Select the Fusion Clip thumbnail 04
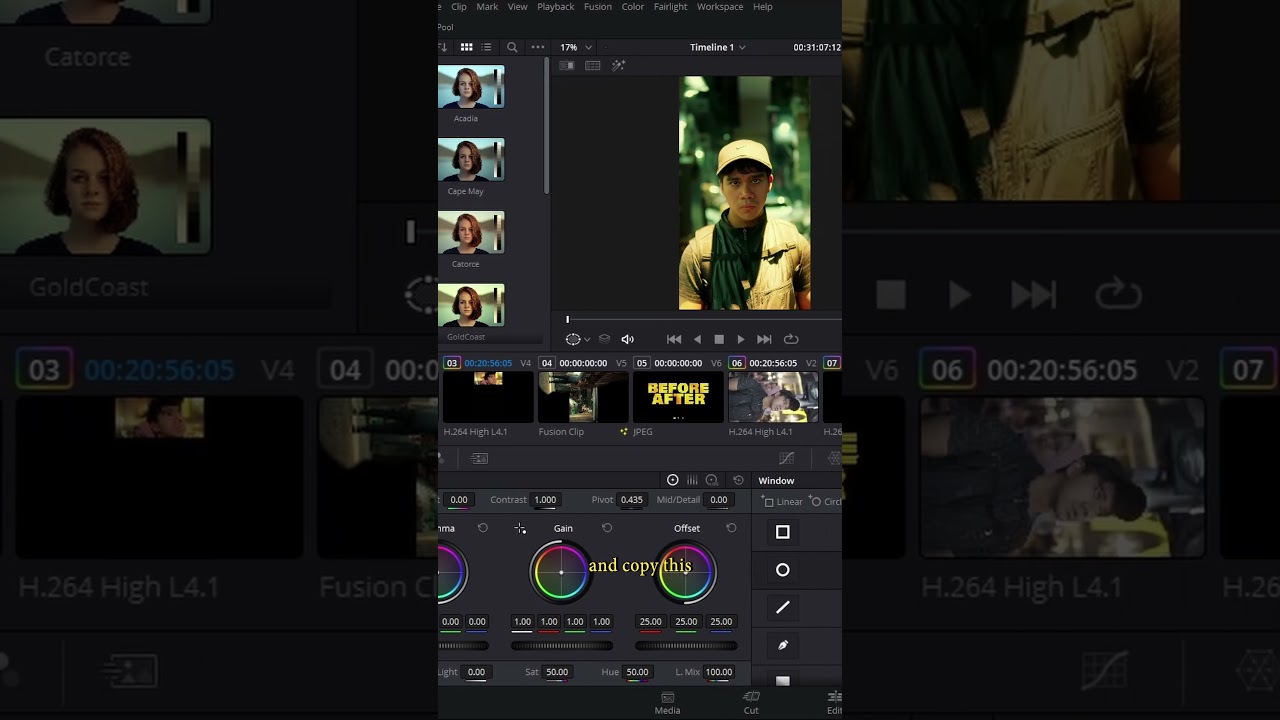The width and height of the screenshot is (1280, 720). point(583,397)
